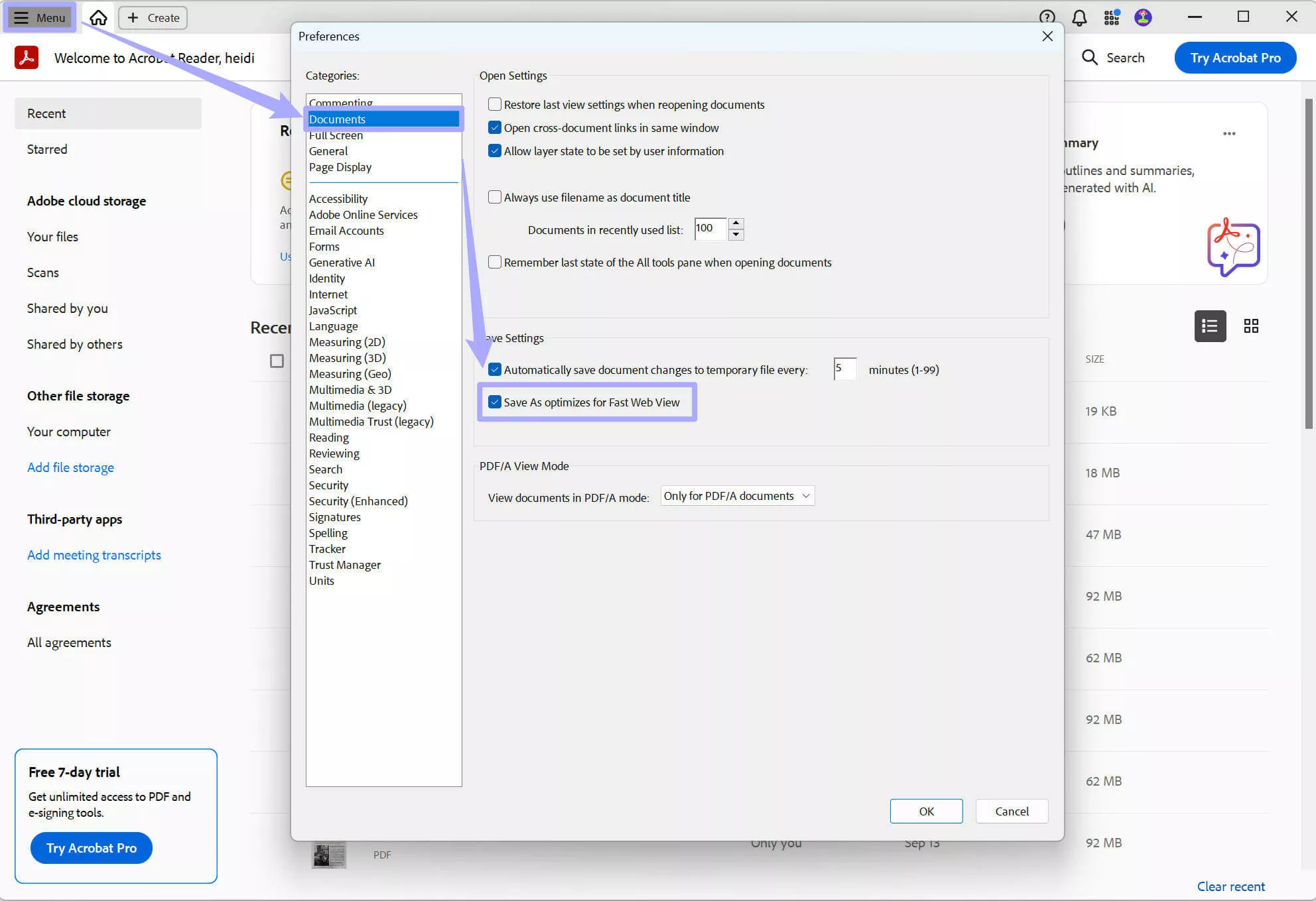This screenshot has height=901, width=1316.
Task: Select General in the Categories list
Action: (x=328, y=150)
